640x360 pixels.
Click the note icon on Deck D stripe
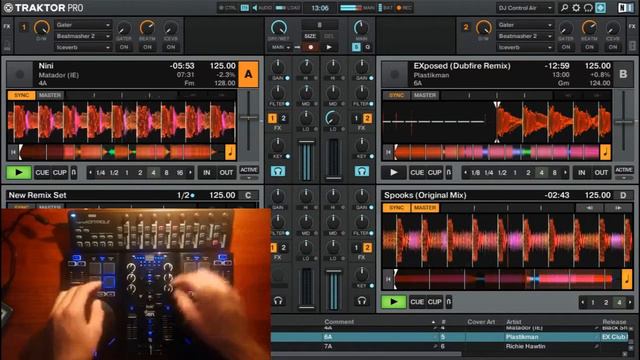[627, 279]
